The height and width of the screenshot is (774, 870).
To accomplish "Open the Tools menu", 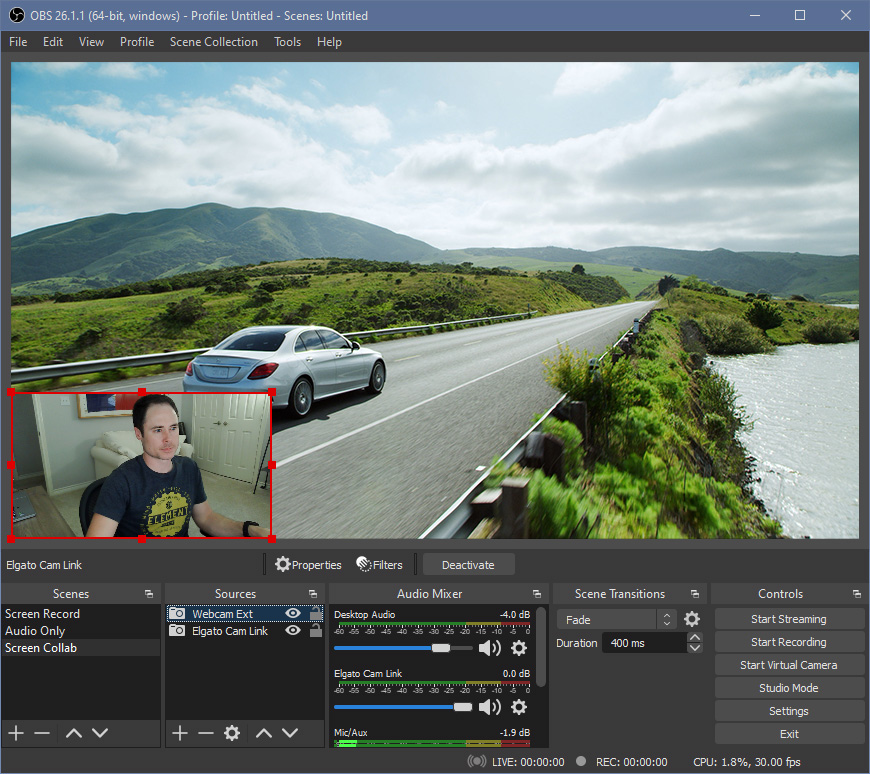I will point(287,42).
